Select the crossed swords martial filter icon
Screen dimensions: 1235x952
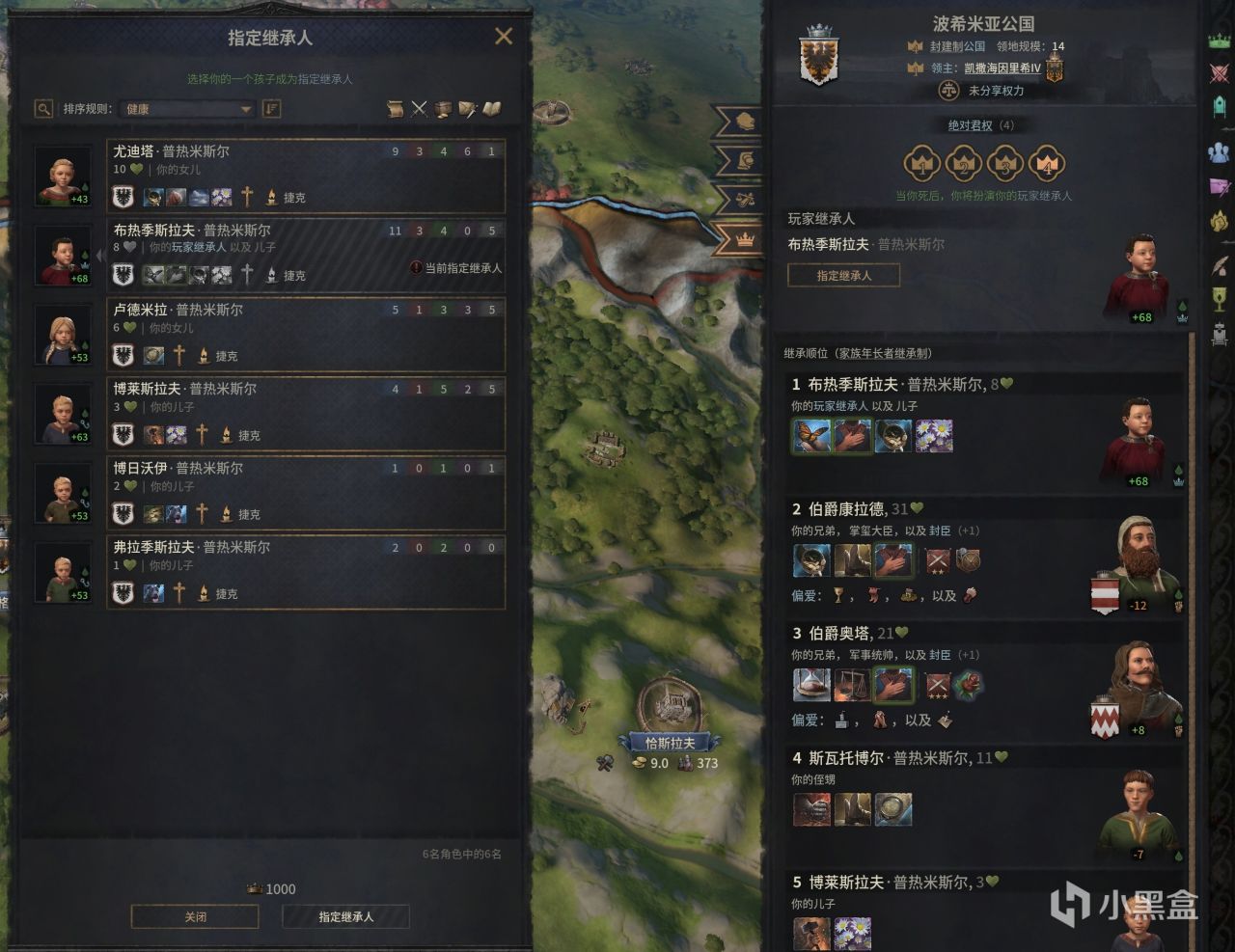(x=419, y=109)
